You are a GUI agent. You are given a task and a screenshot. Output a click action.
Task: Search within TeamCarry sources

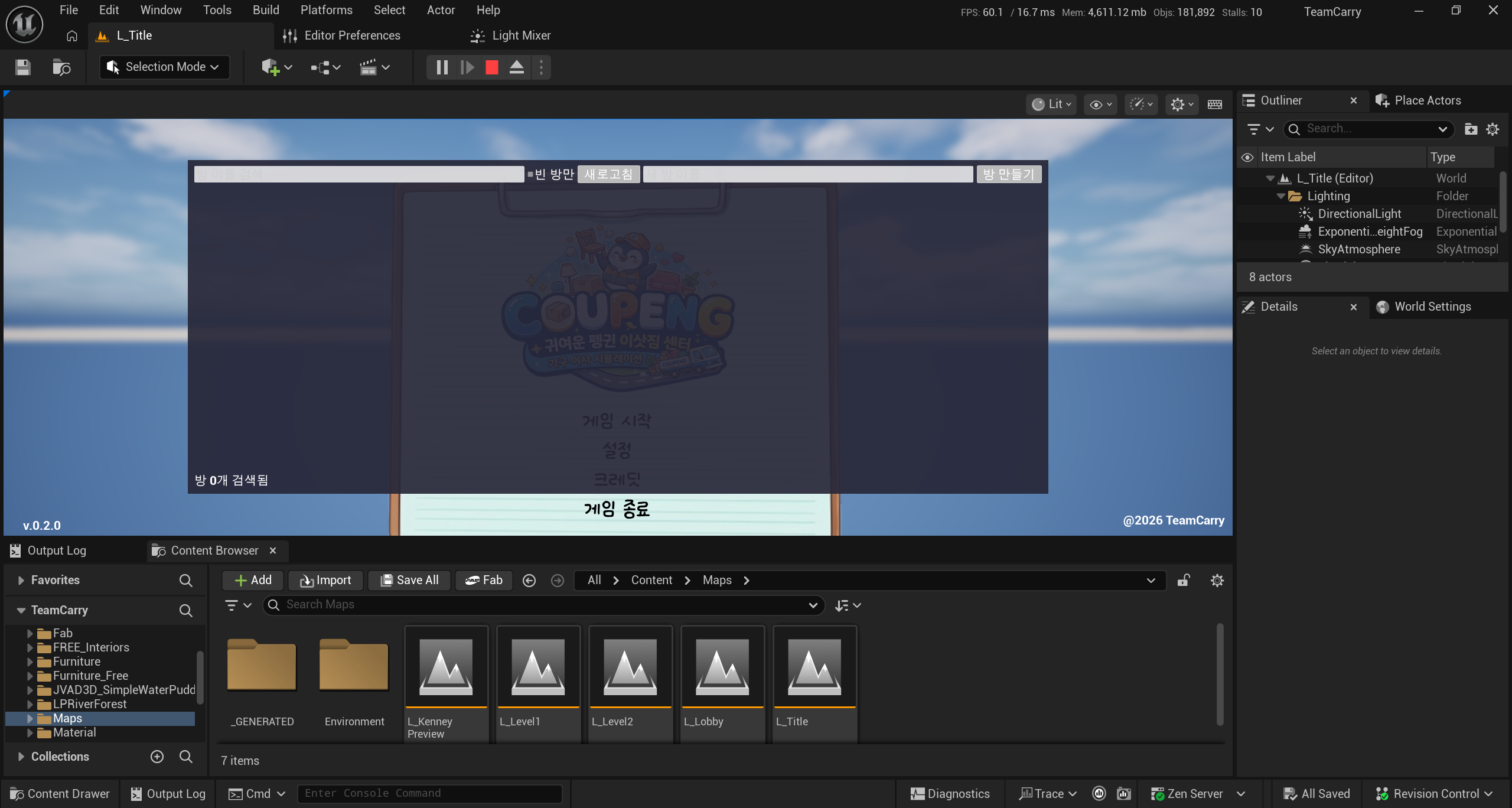(x=185, y=611)
